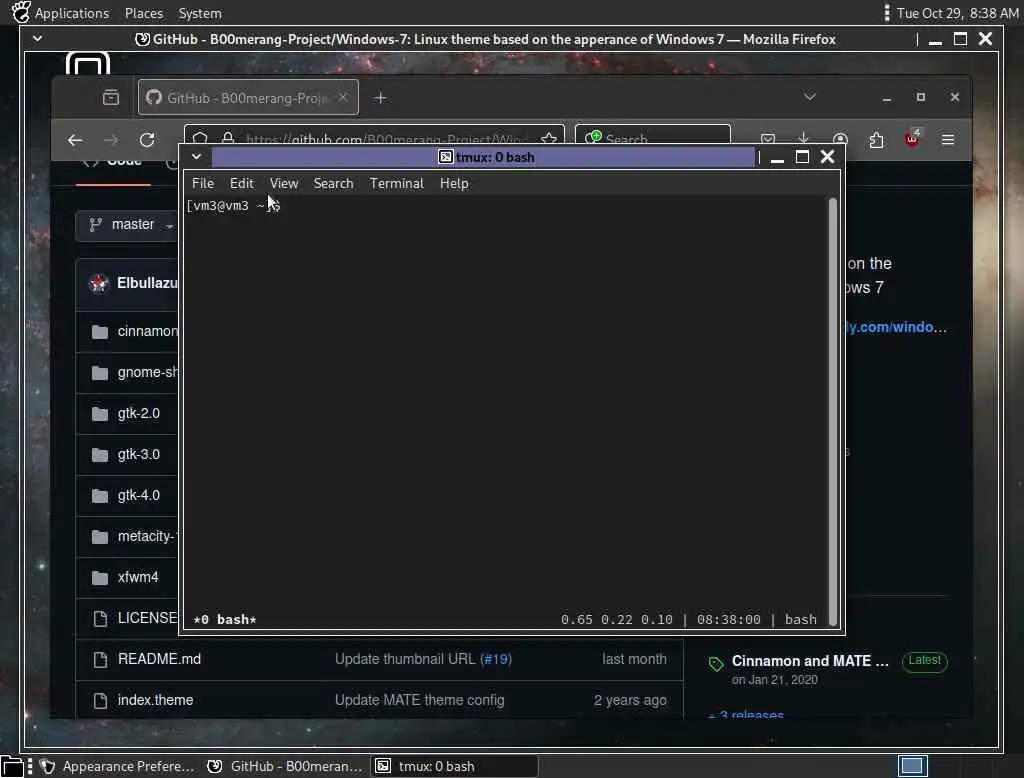The image size is (1024, 778).
Task: Open the metacity folder in repository
Action: click(148, 536)
